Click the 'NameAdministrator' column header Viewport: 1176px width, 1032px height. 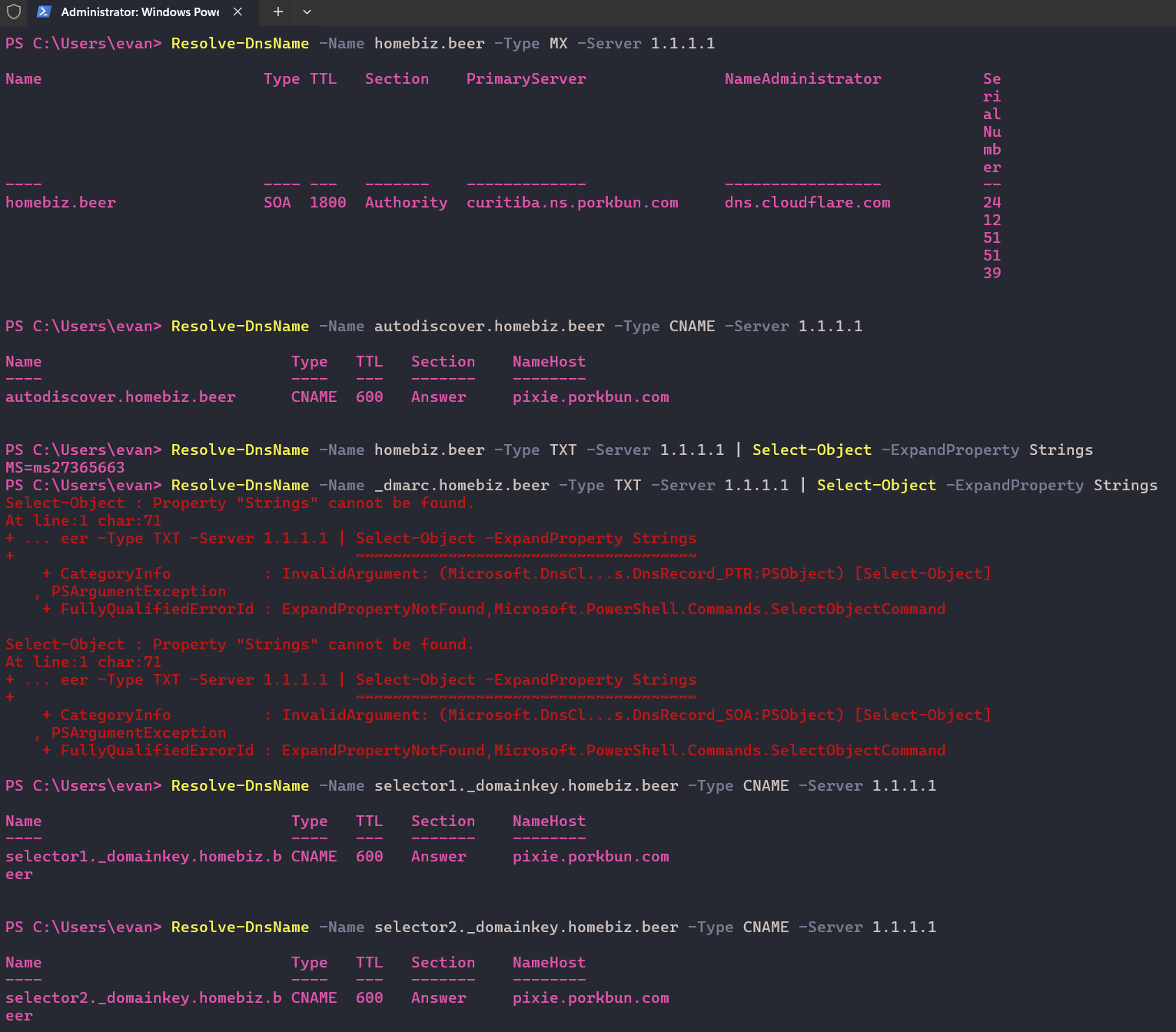pos(803,79)
